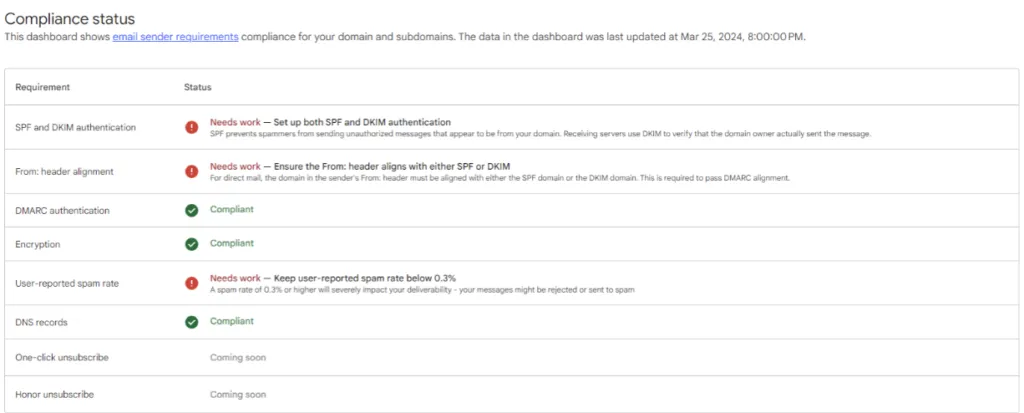Click the One-click unsubscribe row label
The image size is (1024, 413).
coord(62,357)
